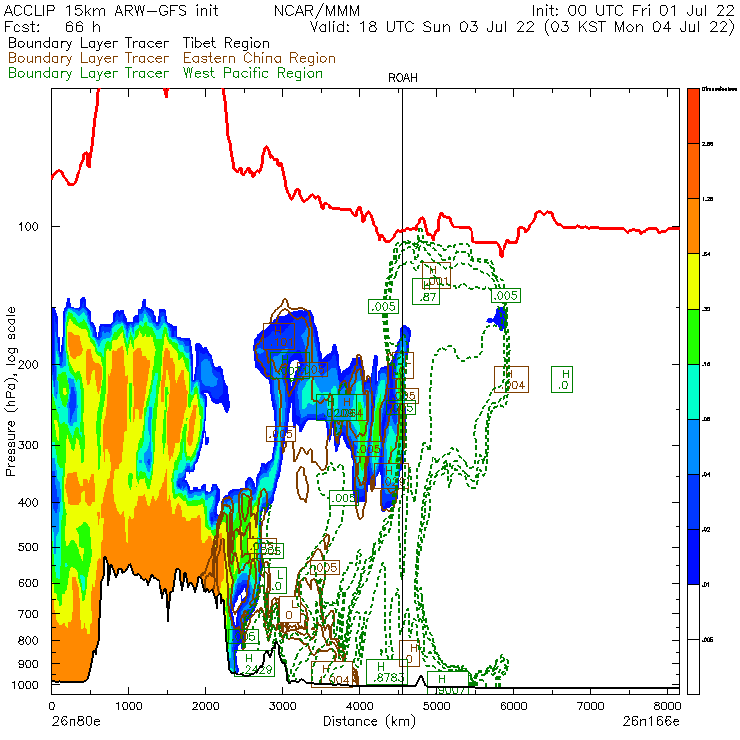Click the Pressure (hPa), log scale axis title

11,392
